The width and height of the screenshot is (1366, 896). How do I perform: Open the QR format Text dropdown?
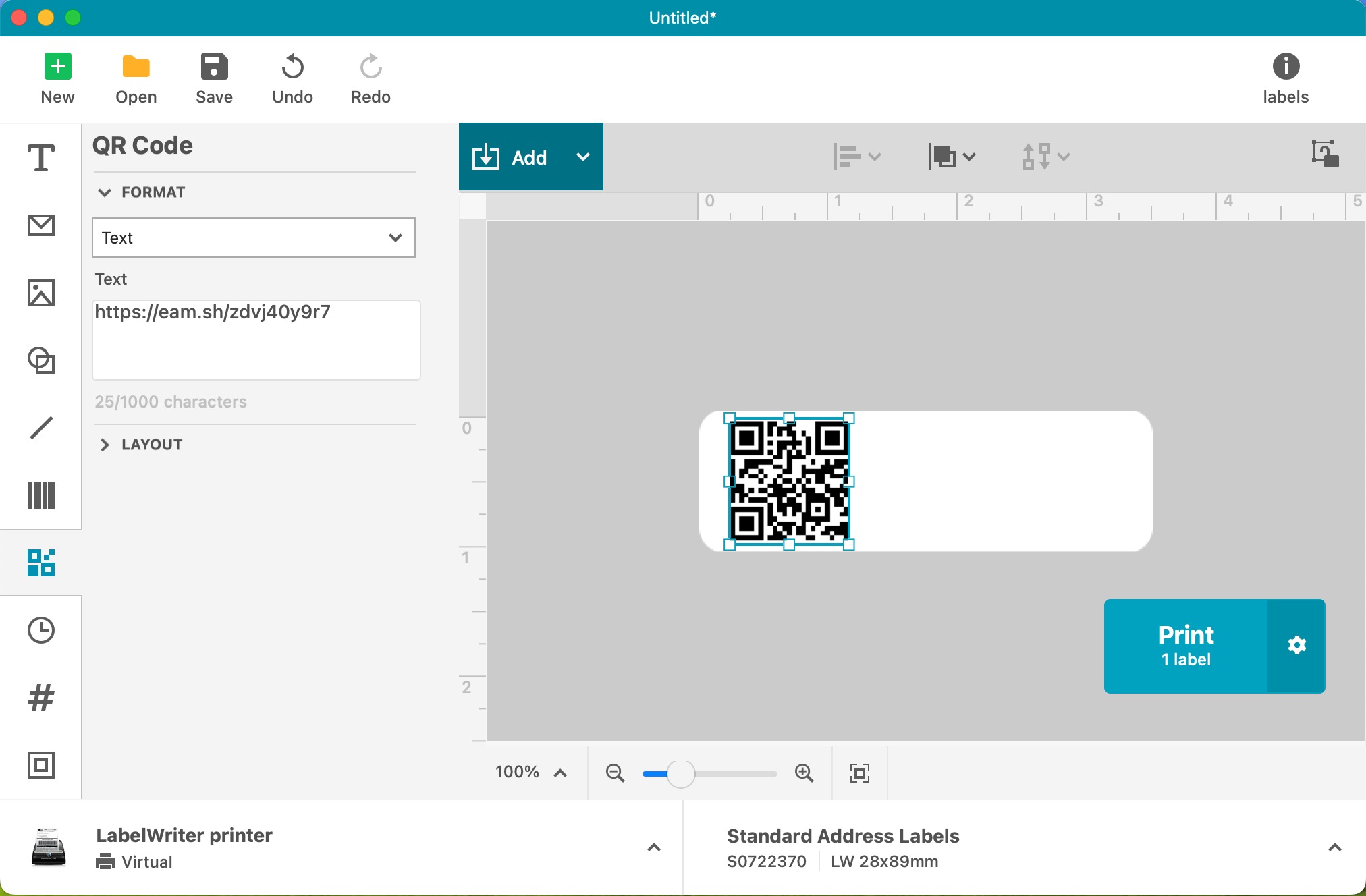pyautogui.click(x=253, y=237)
